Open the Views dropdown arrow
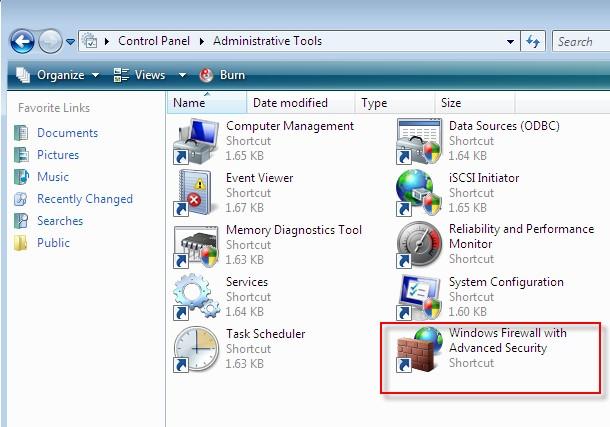 click(182, 75)
